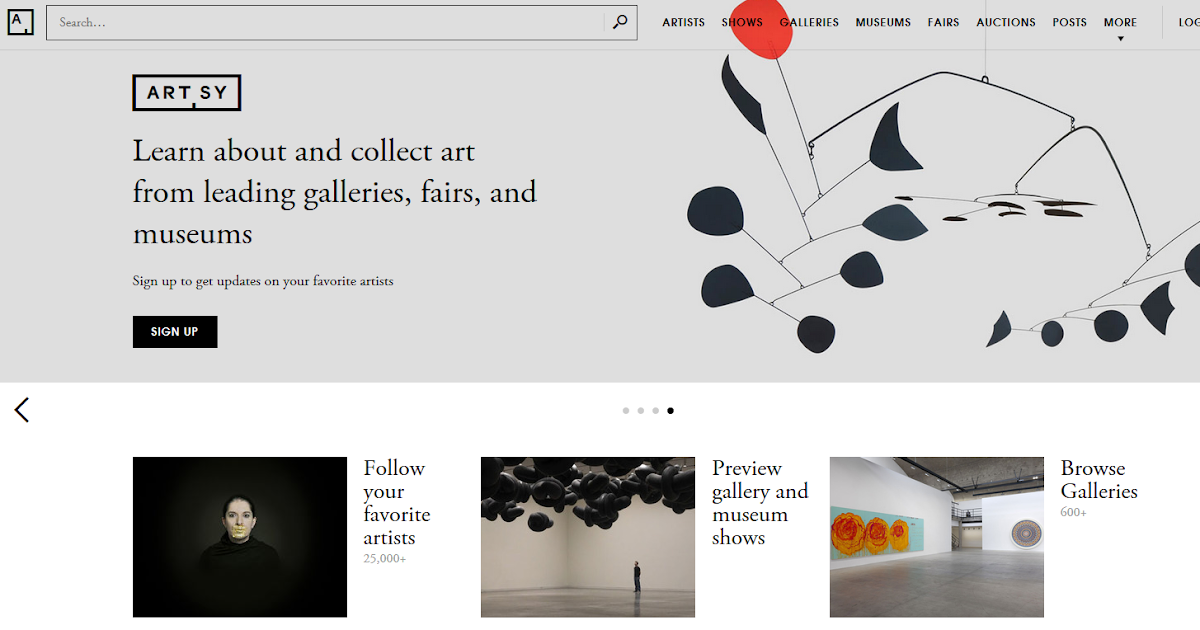Open the ARTISTS section

click(683, 22)
